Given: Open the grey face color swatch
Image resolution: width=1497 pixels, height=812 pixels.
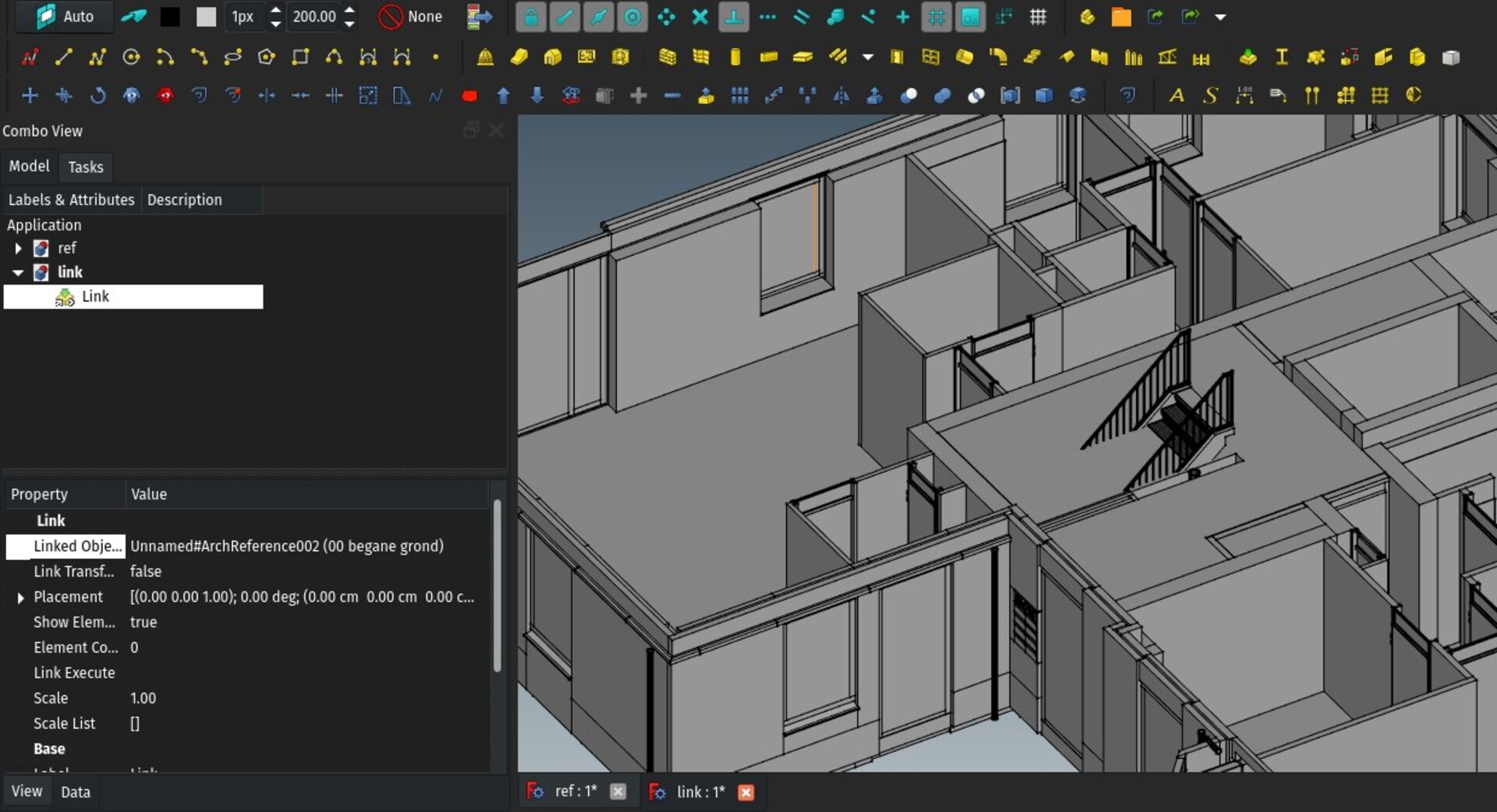Looking at the screenshot, I should (x=206, y=16).
